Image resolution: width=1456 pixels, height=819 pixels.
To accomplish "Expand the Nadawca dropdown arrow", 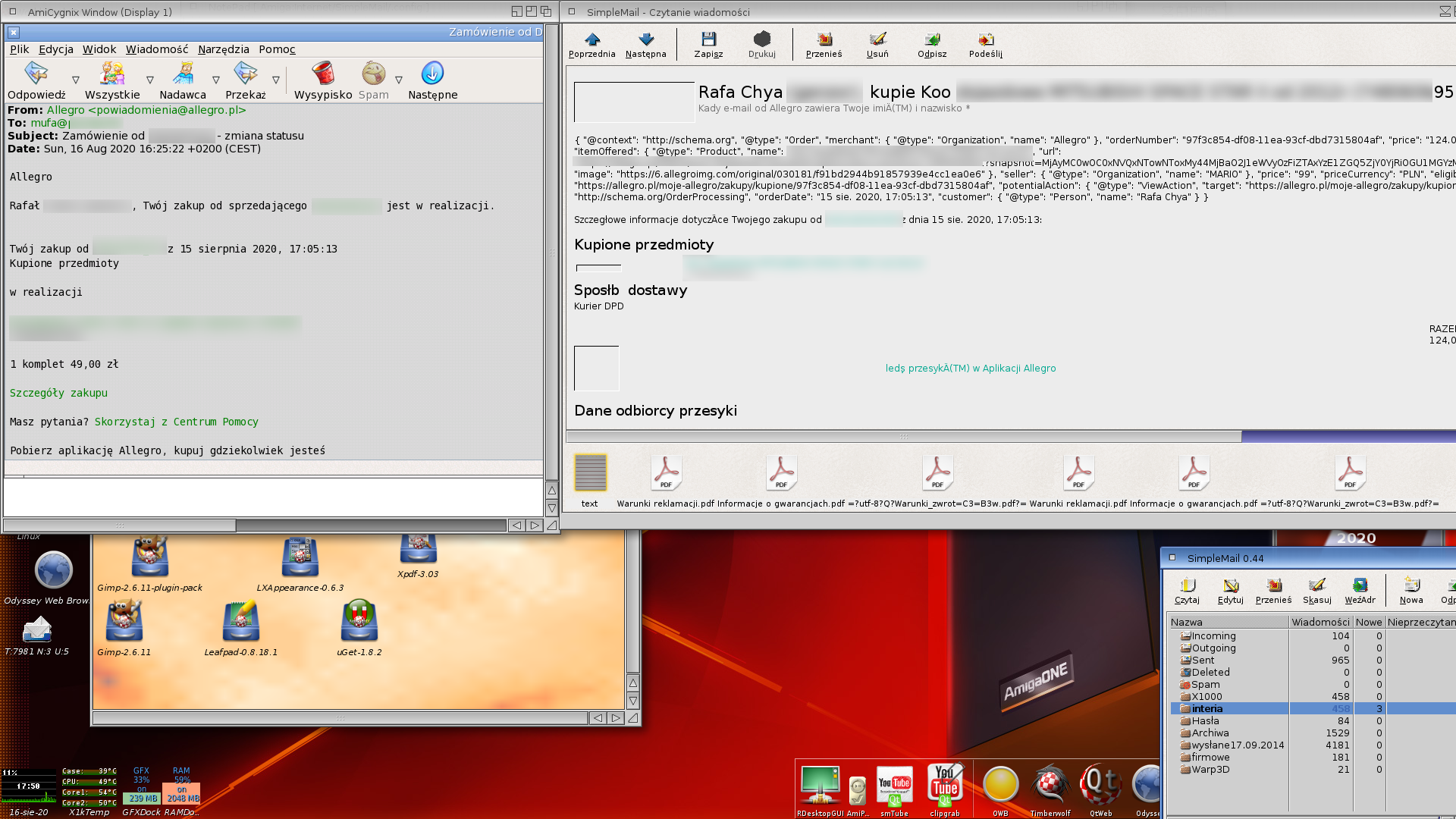I will coord(216,80).
